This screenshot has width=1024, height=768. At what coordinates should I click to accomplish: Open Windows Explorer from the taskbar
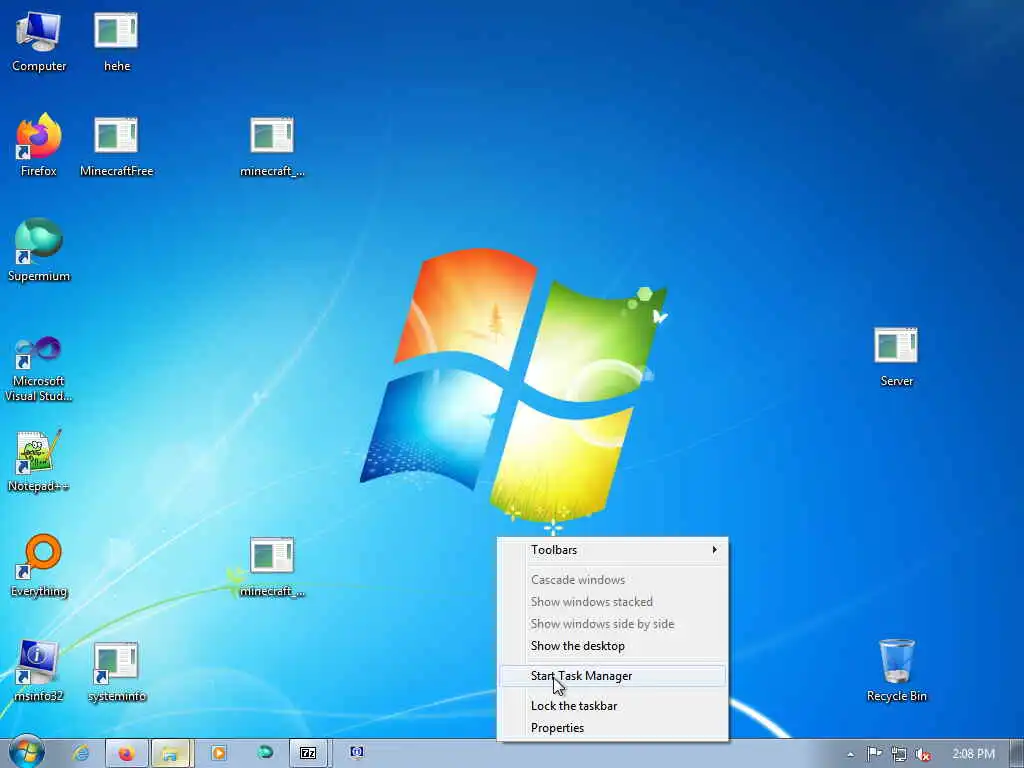170,753
